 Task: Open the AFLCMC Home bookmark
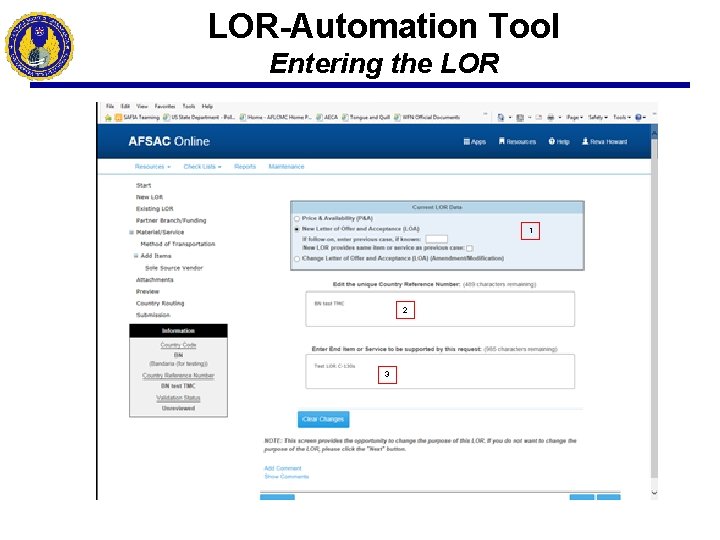(x=276, y=118)
